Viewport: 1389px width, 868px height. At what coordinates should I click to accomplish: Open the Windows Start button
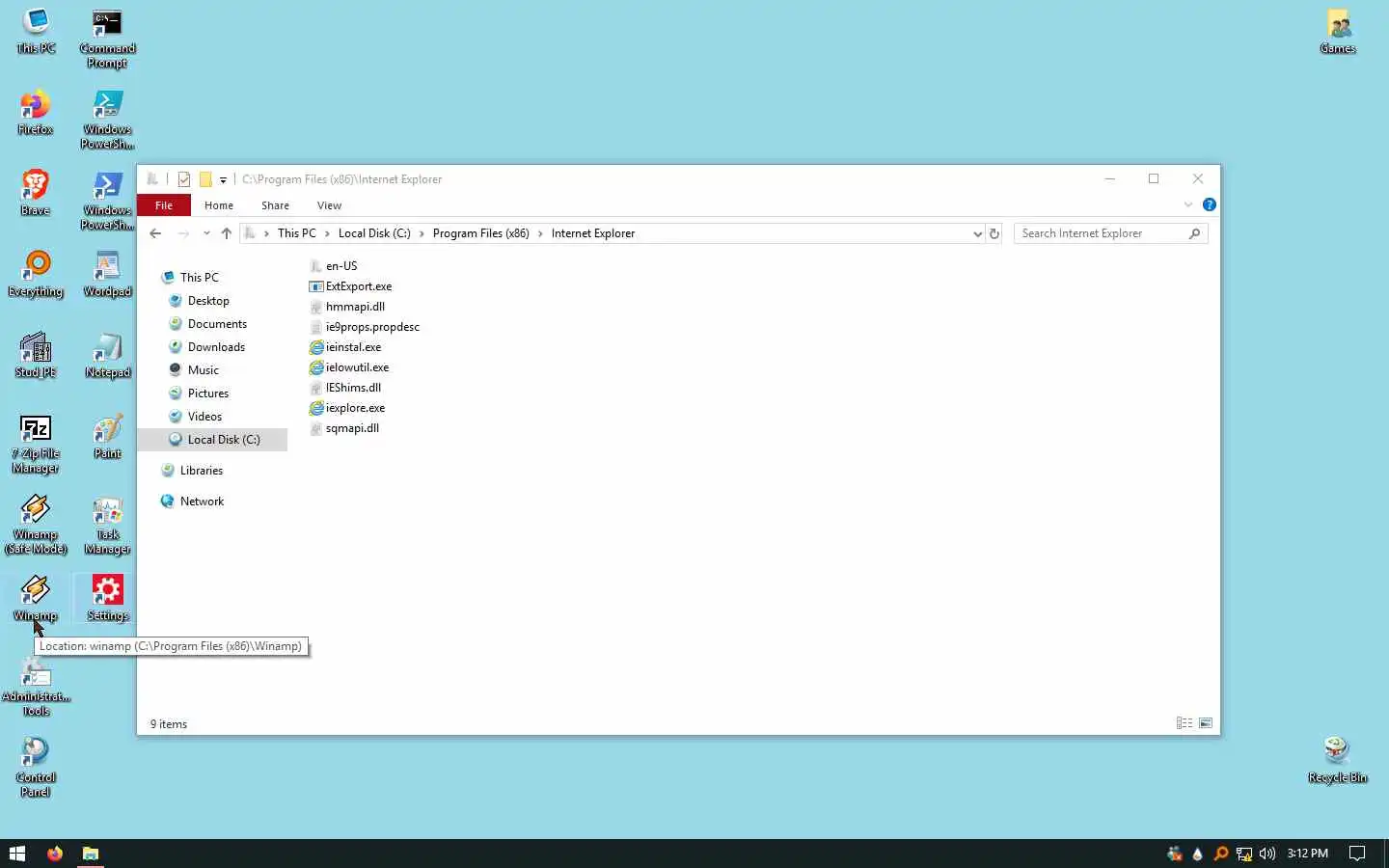pos(16,854)
